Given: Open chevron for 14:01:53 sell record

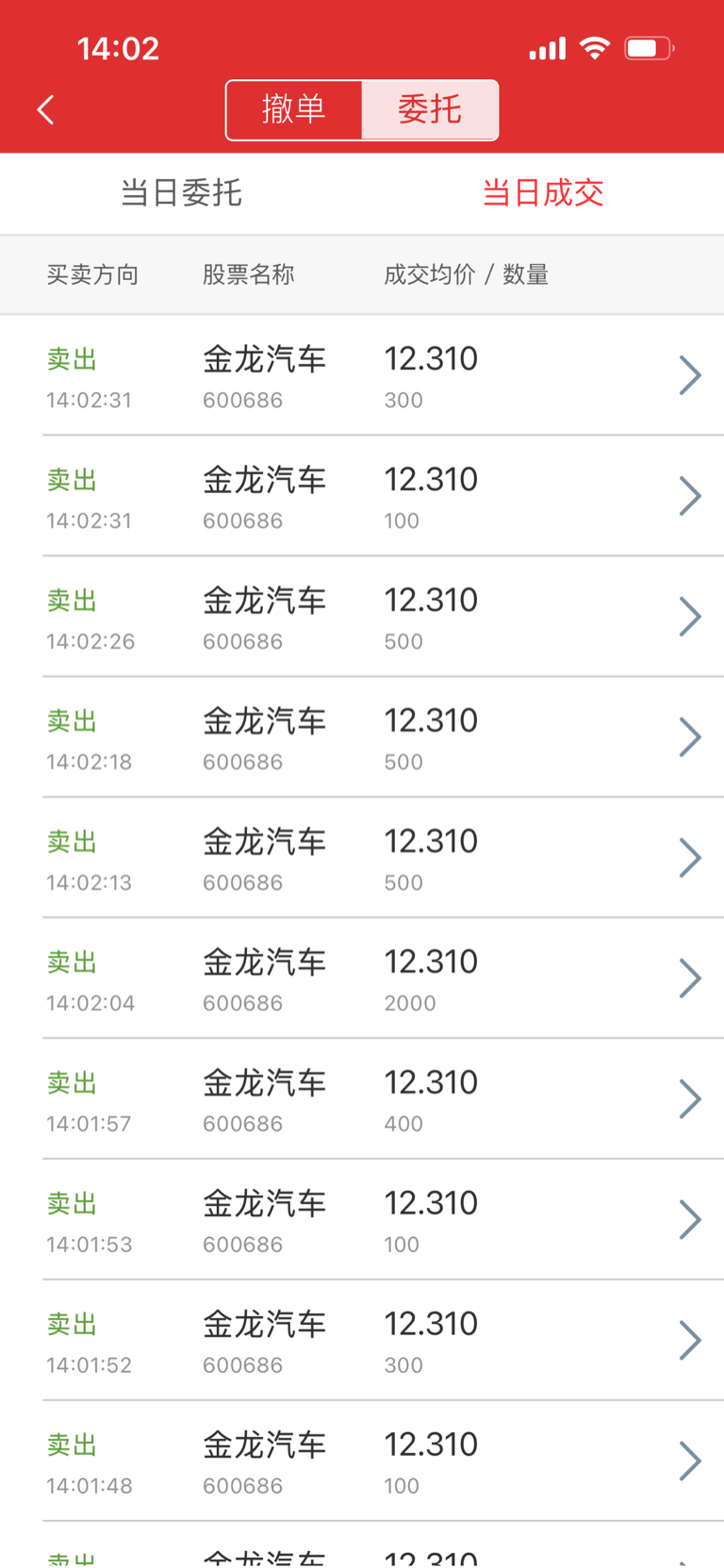Looking at the screenshot, I should [x=690, y=1220].
